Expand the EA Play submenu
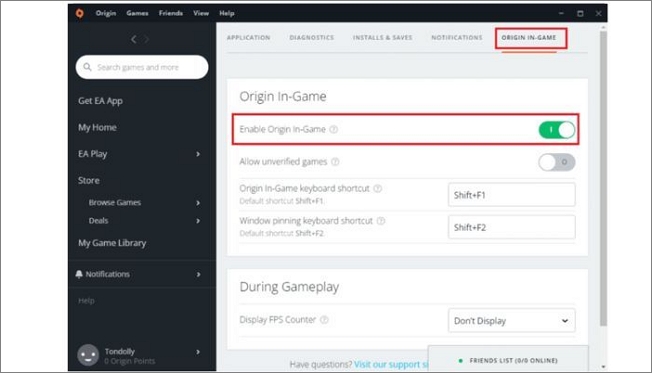 198,154
